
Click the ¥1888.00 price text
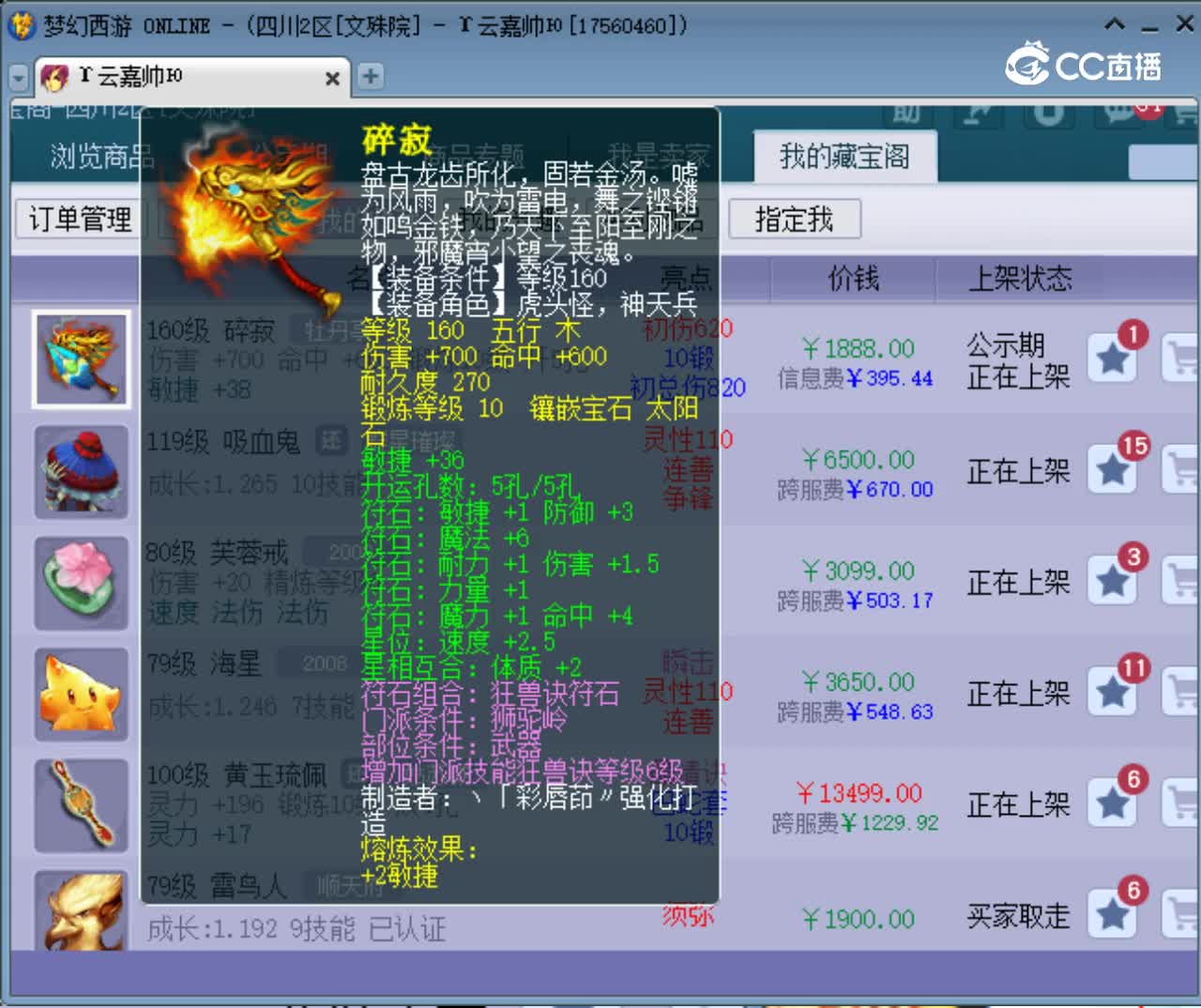point(859,349)
